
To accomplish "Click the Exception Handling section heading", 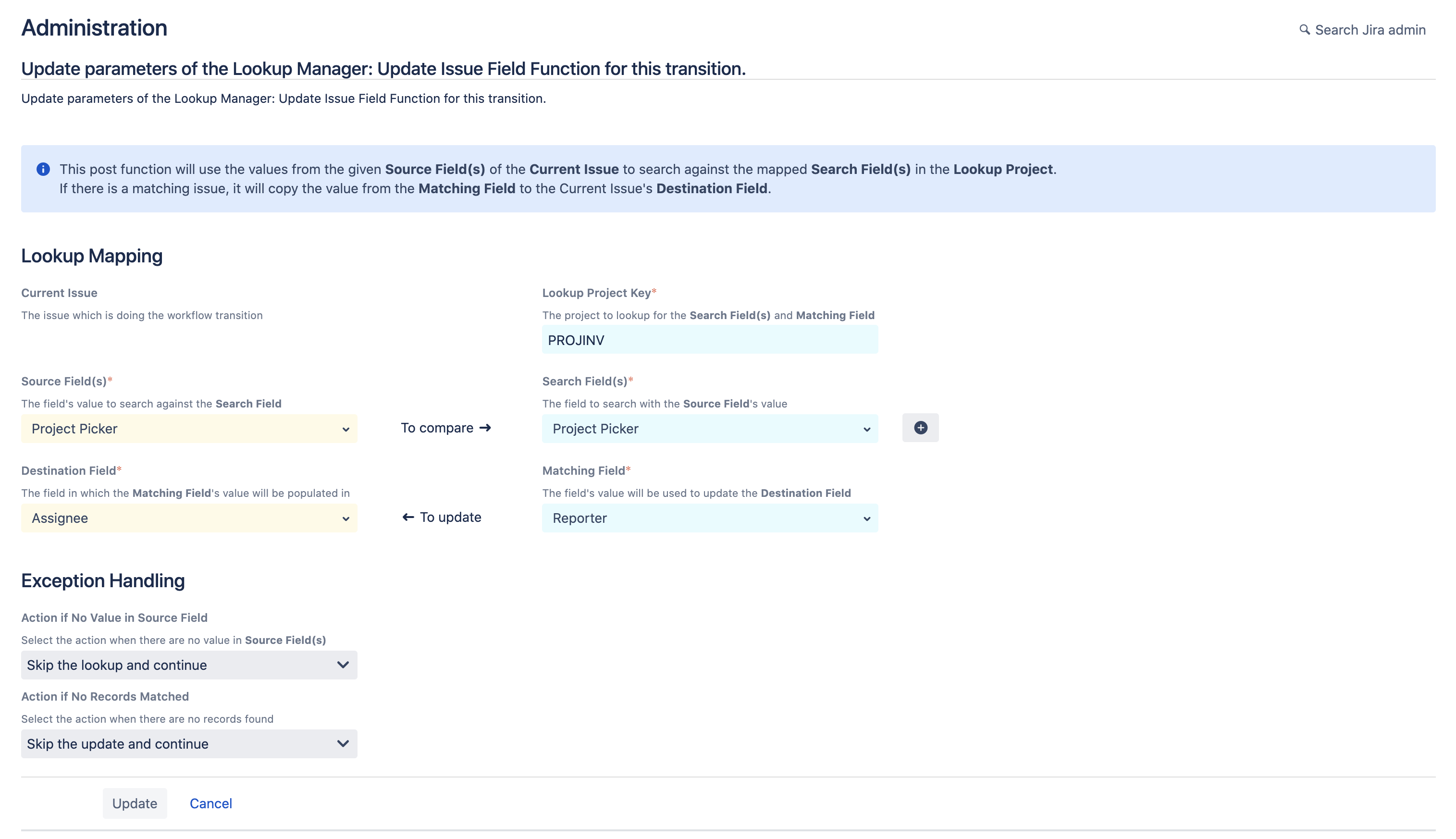I will click(x=103, y=581).
